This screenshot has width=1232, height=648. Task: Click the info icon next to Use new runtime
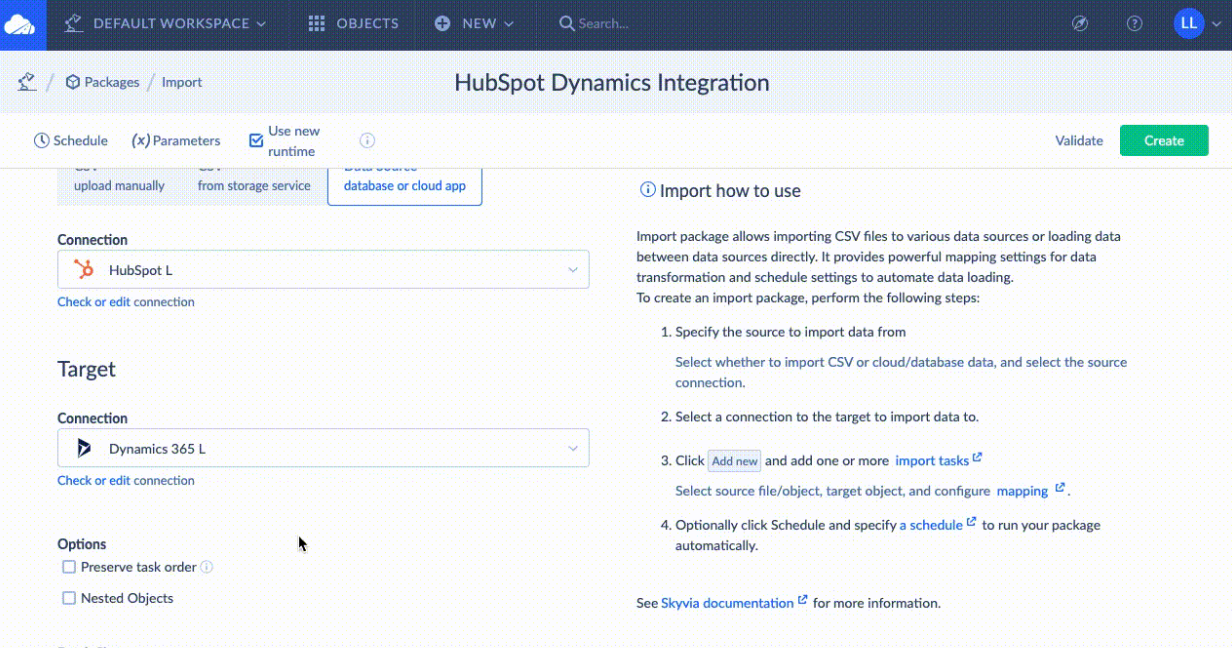click(x=367, y=140)
